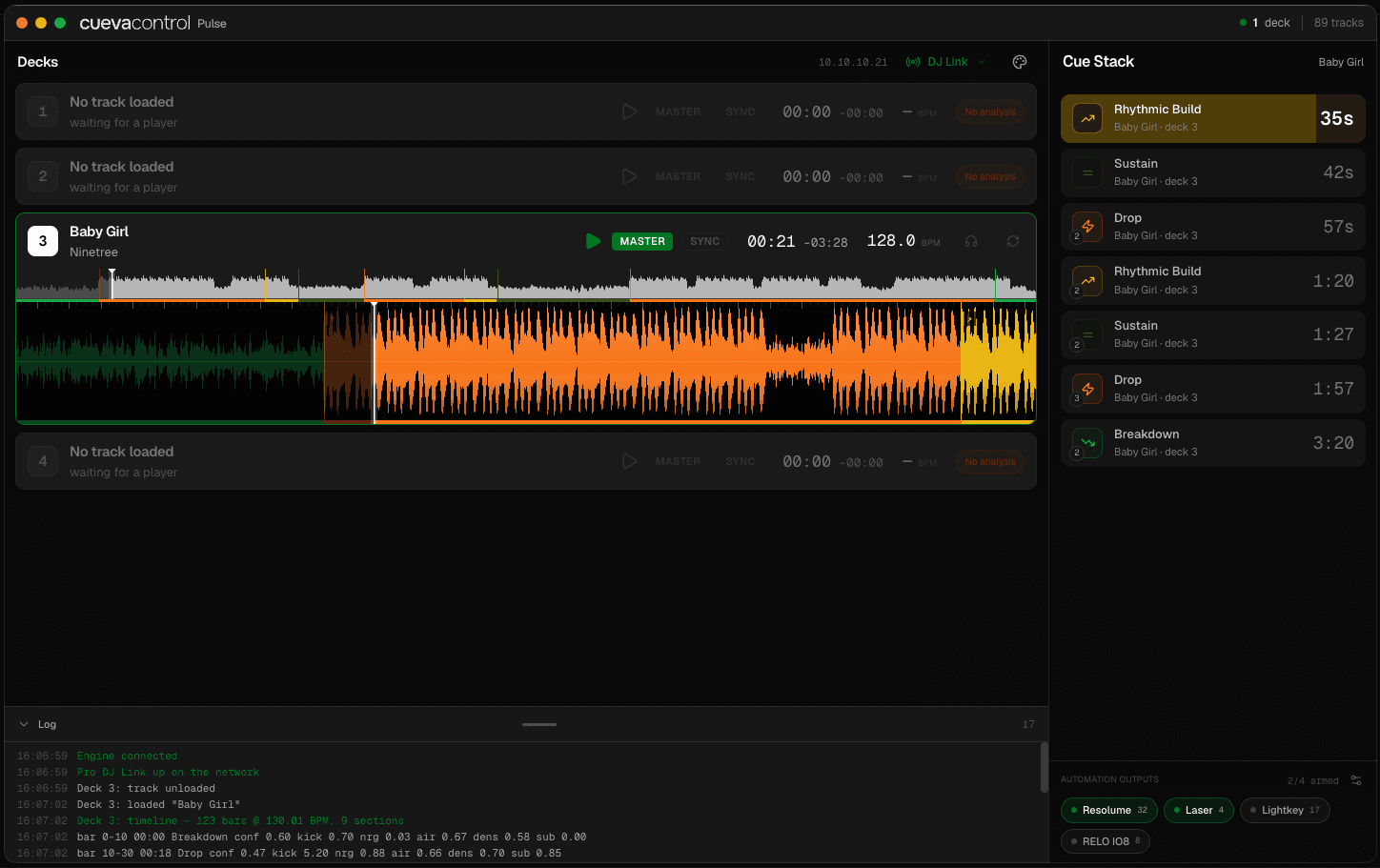
Task: Click the deck 2 number badge
Action: 43,176
